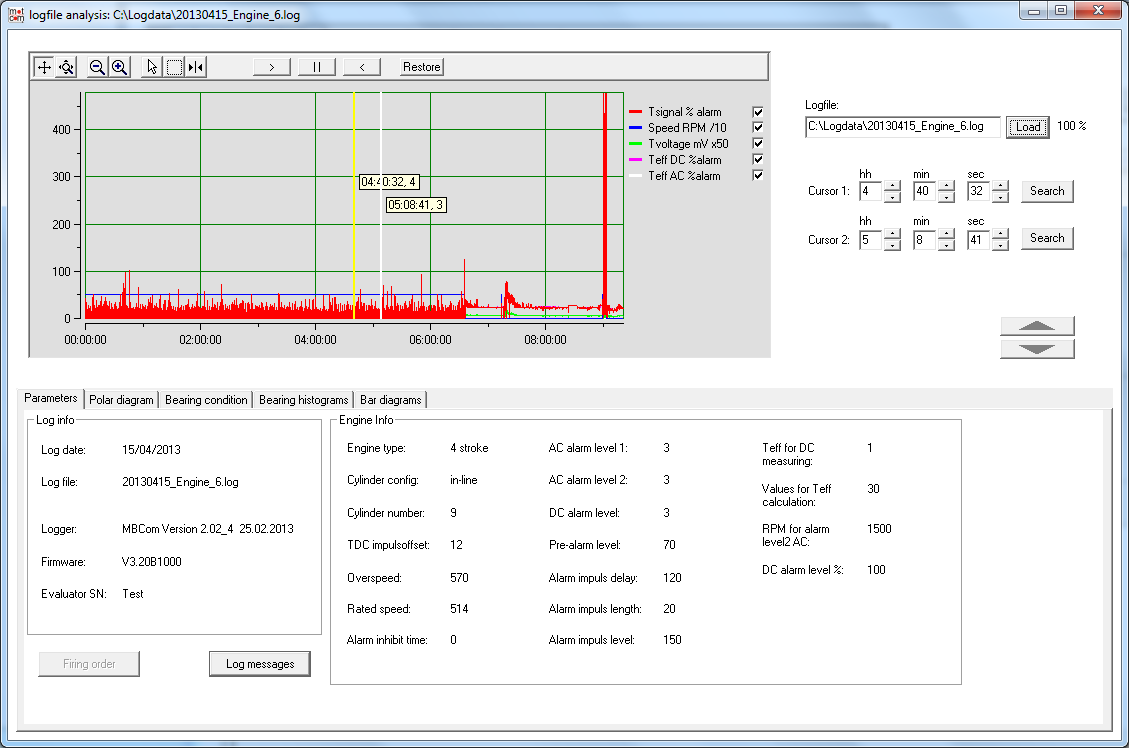
Task: Switch to the Polar diagram tab
Action: point(121,400)
